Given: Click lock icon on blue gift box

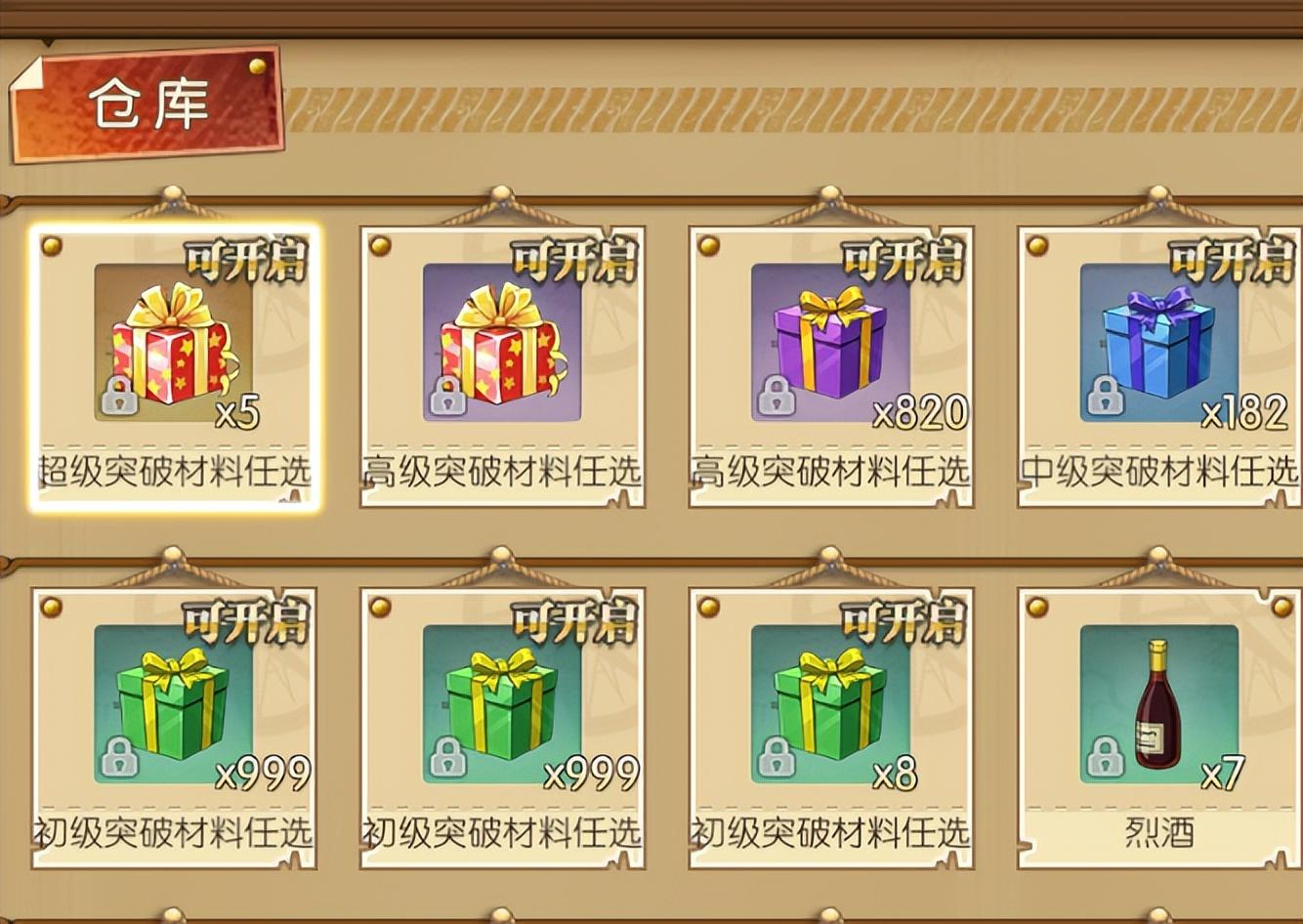Looking at the screenshot, I should (x=1105, y=396).
